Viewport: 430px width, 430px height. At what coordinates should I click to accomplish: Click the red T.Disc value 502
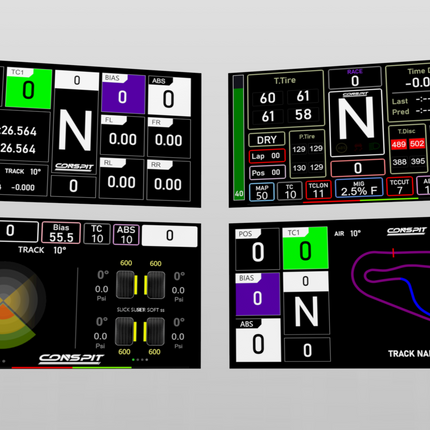417,144
